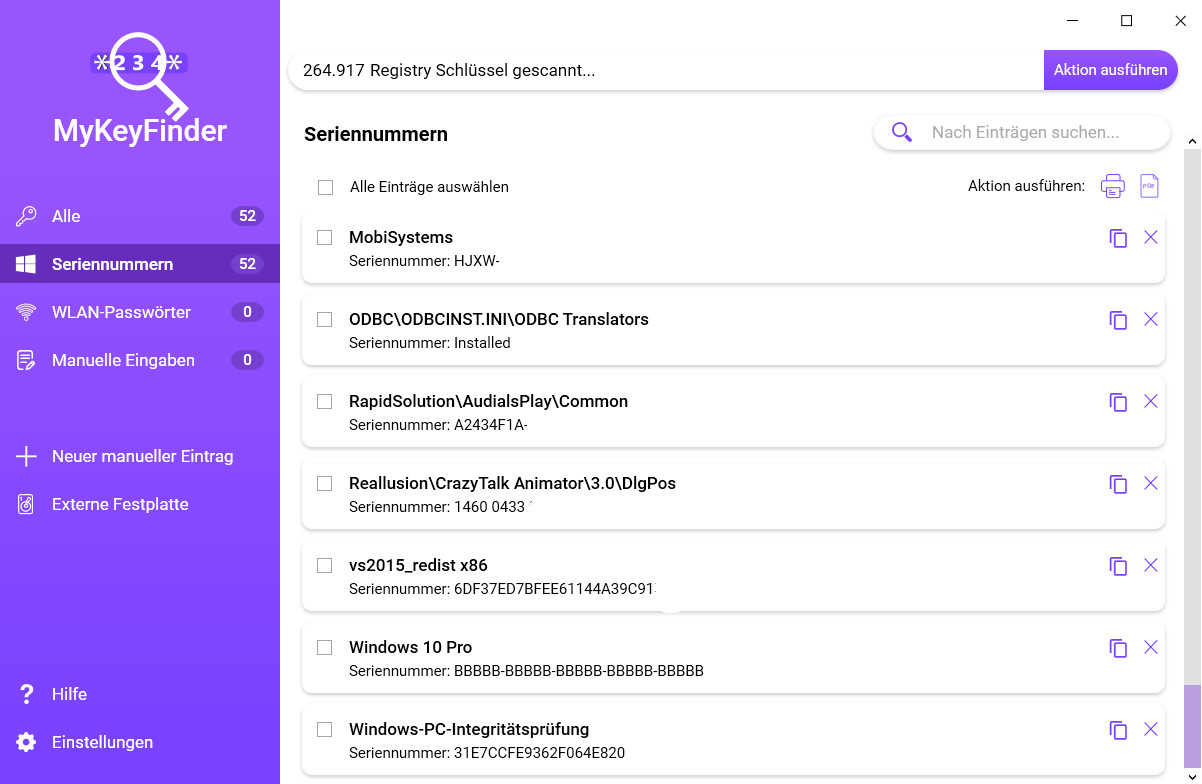Remove the ODBC Translators entry
Viewport: 1202px width, 784px height.
pos(1151,319)
